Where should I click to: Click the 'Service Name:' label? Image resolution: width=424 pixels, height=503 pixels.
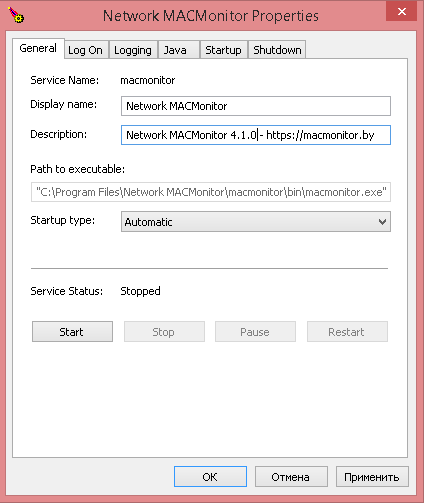pyautogui.click(x=65, y=80)
